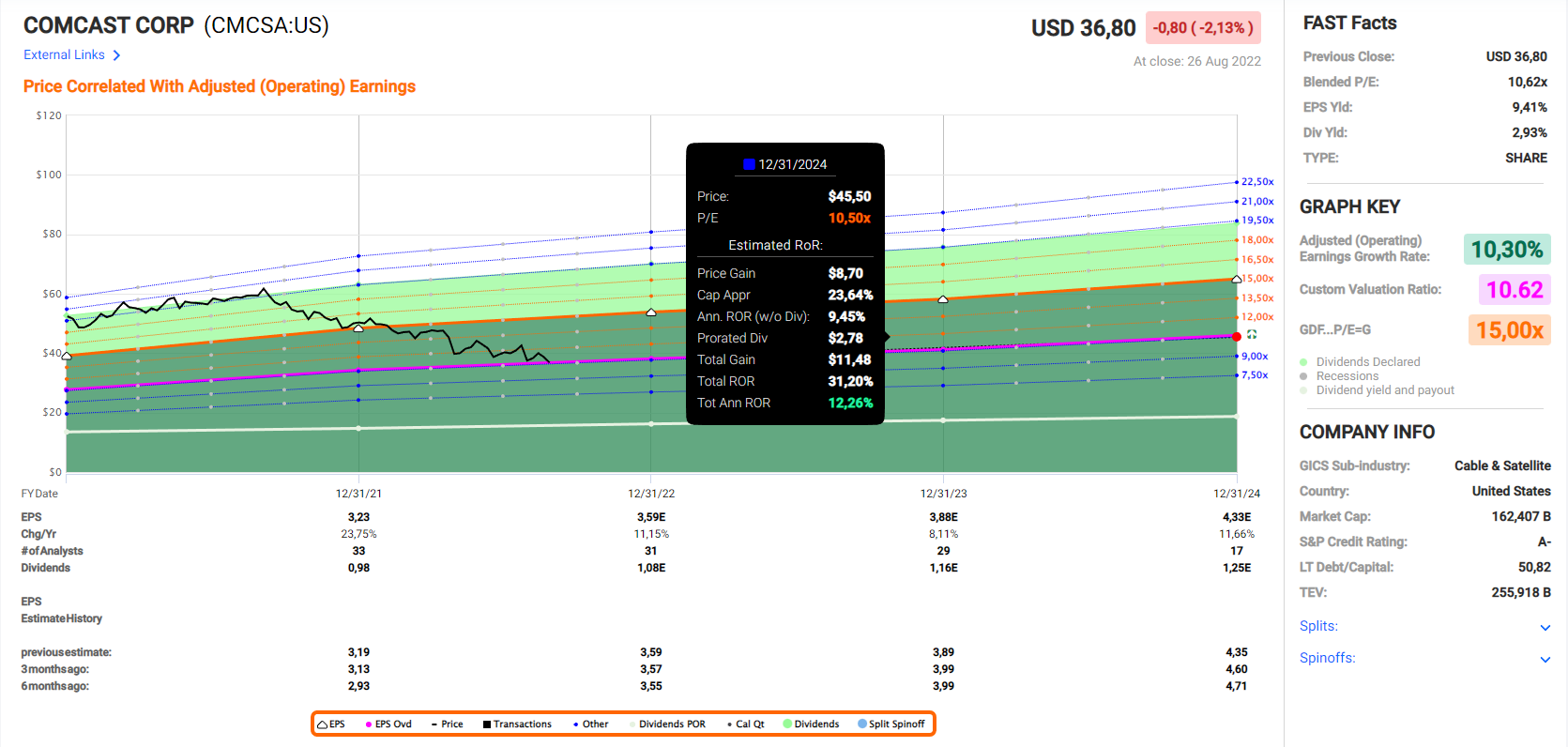Click the pink 10.62 Custom Valuation Ratio swatch

coord(1514,290)
